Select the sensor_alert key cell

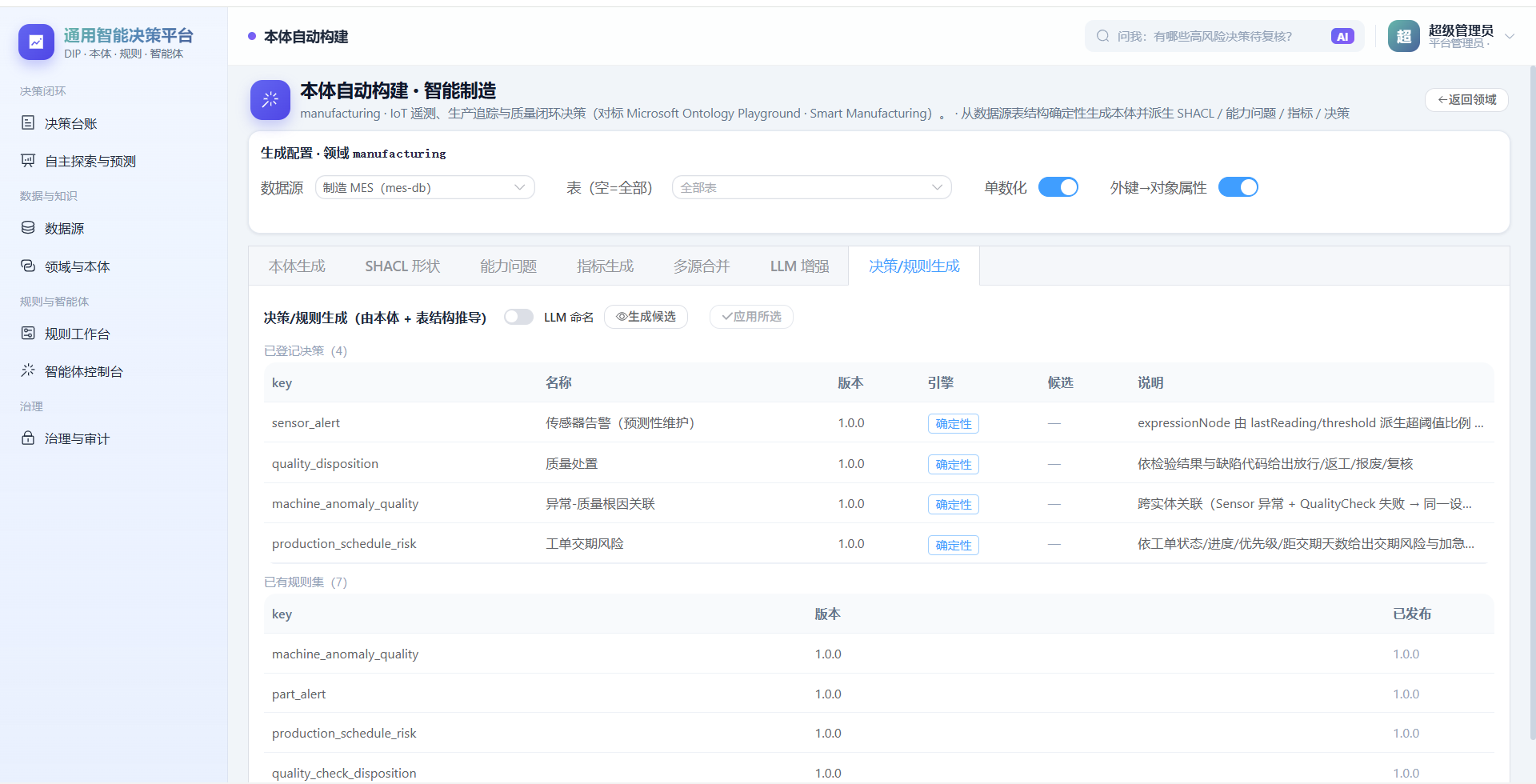tap(306, 422)
